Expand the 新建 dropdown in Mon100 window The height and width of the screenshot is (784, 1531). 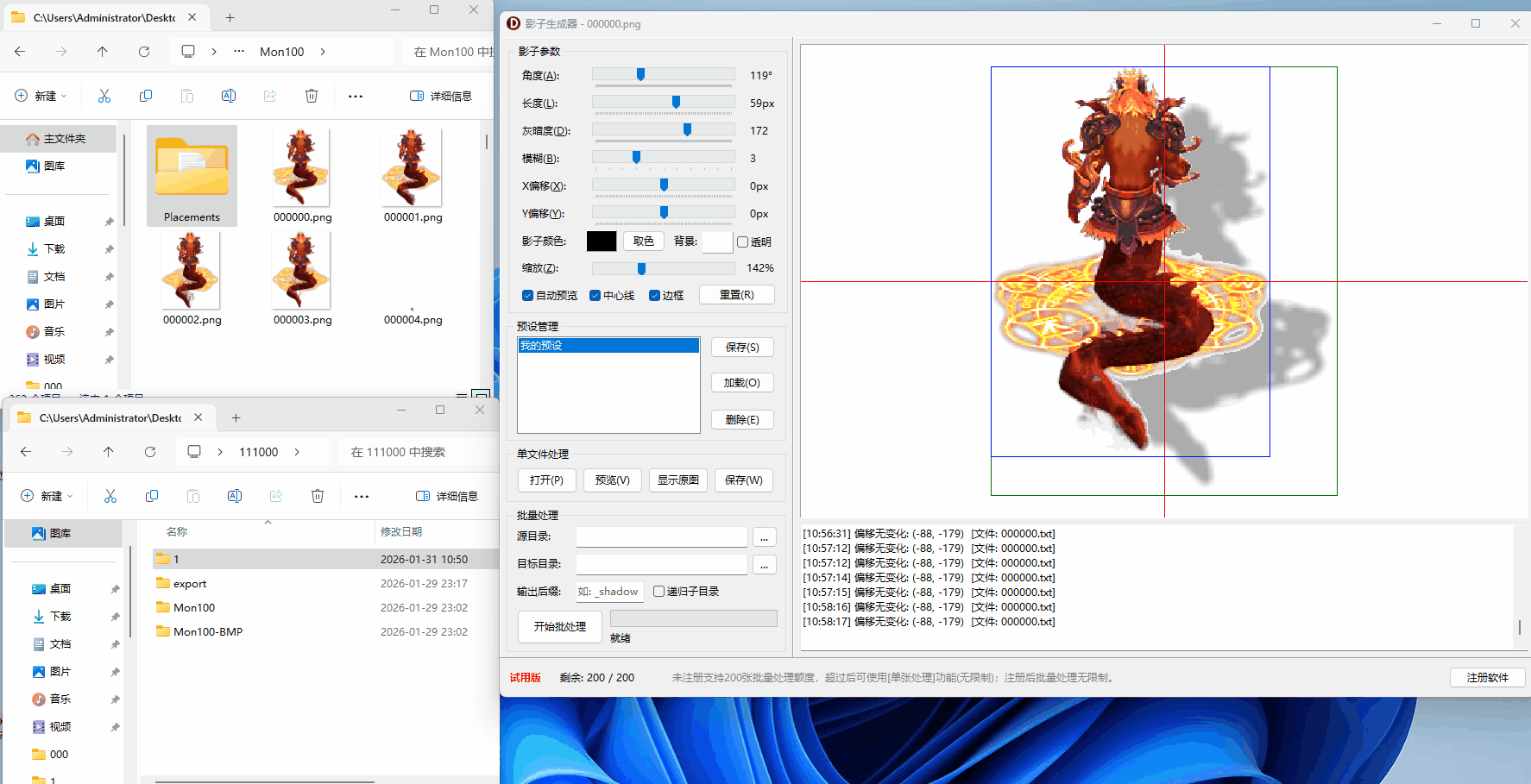[41, 96]
